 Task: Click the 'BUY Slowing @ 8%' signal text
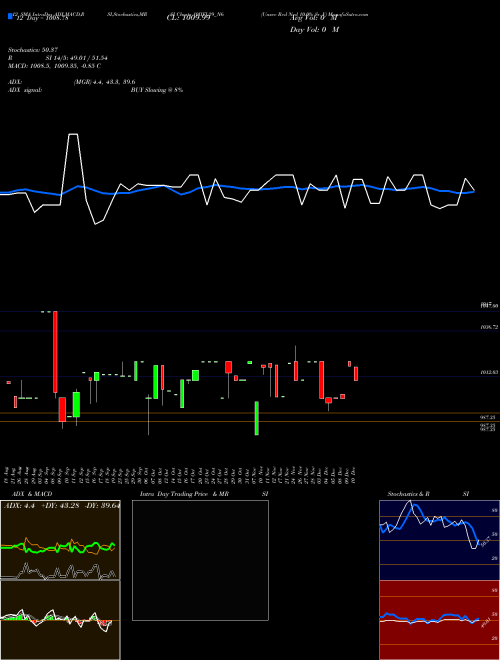pos(157,90)
